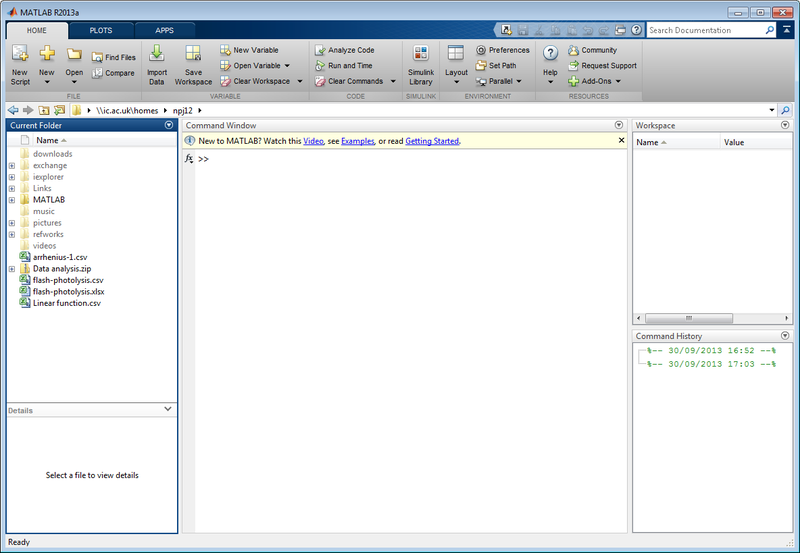Screen dimensions: 800x553
Task: Run Analyze Code
Action: click(345, 50)
